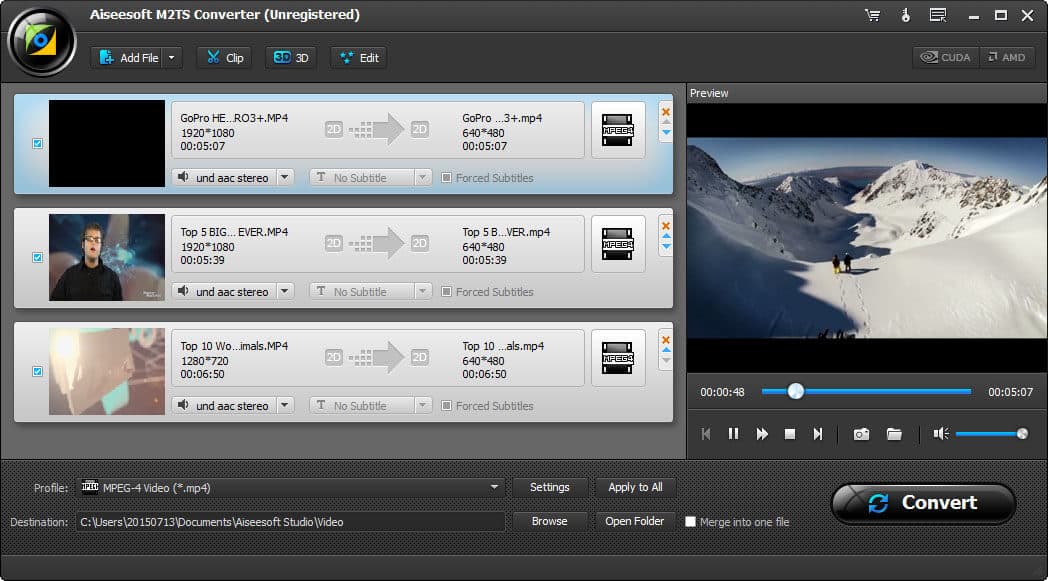Mute the preview audio speaker icon

[941, 434]
